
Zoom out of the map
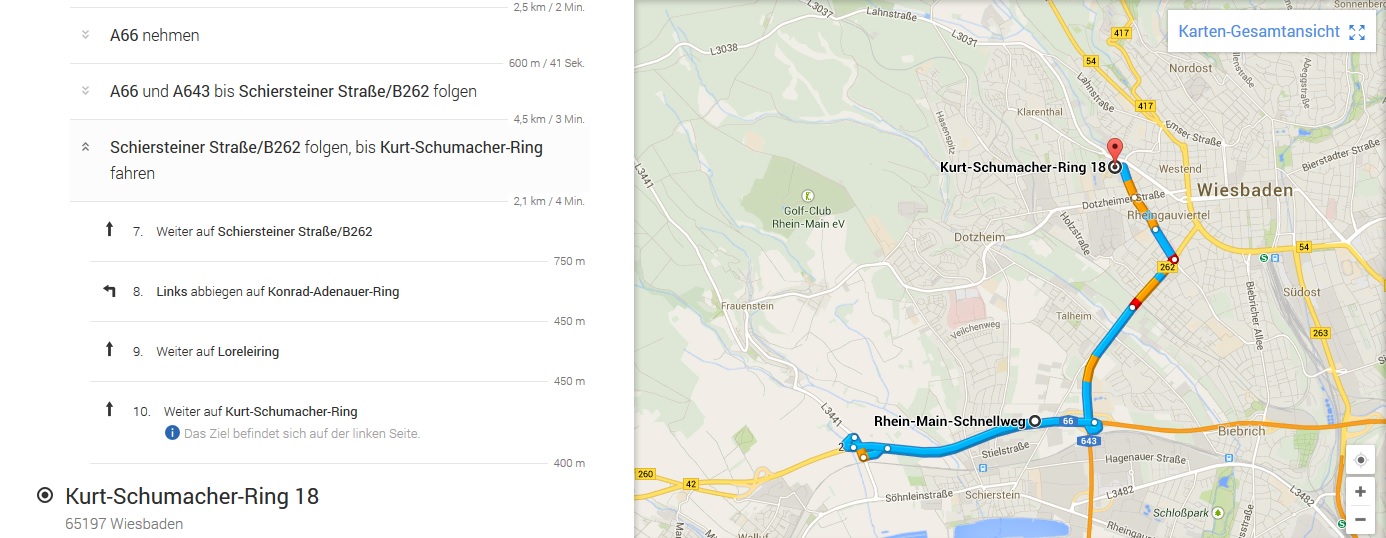tap(1360, 519)
